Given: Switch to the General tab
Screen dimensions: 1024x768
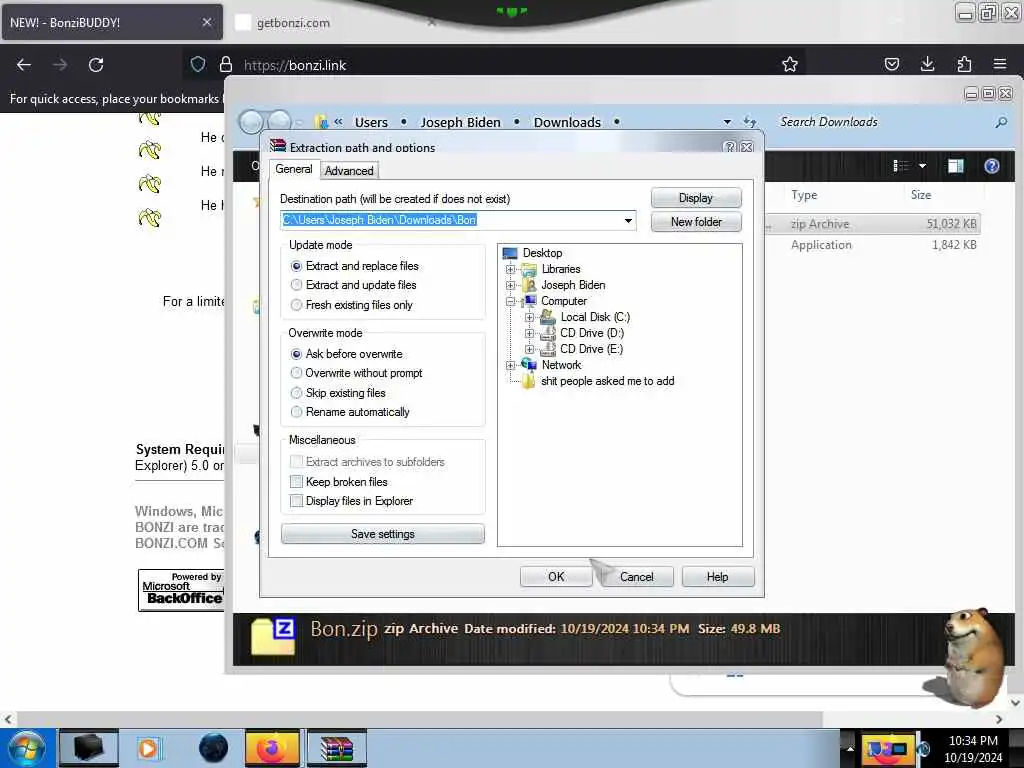Looking at the screenshot, I should pyautogui.click(x=294, y=169).
